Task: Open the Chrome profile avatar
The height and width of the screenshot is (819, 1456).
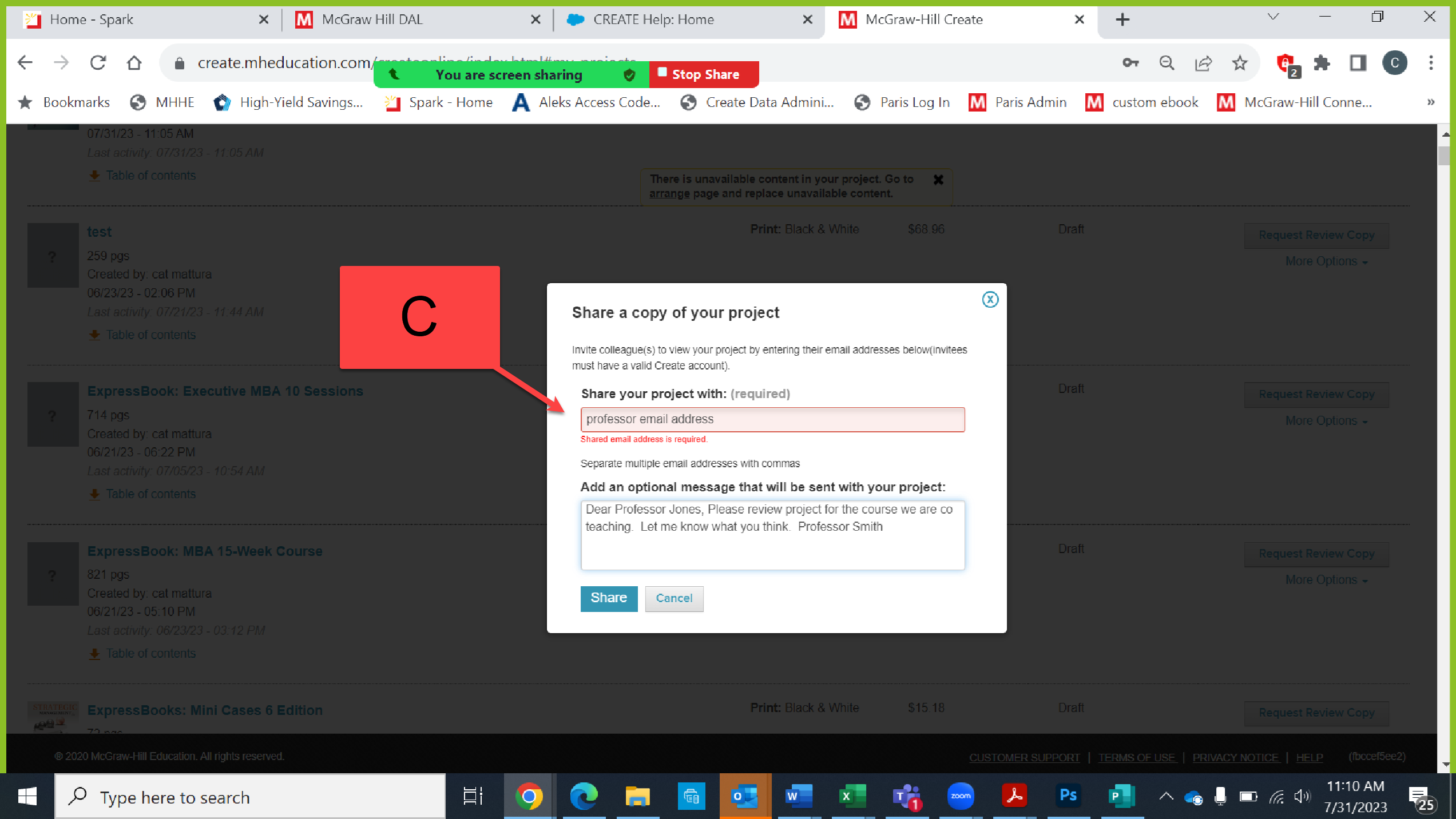Action: click(x=1394, y=63)
